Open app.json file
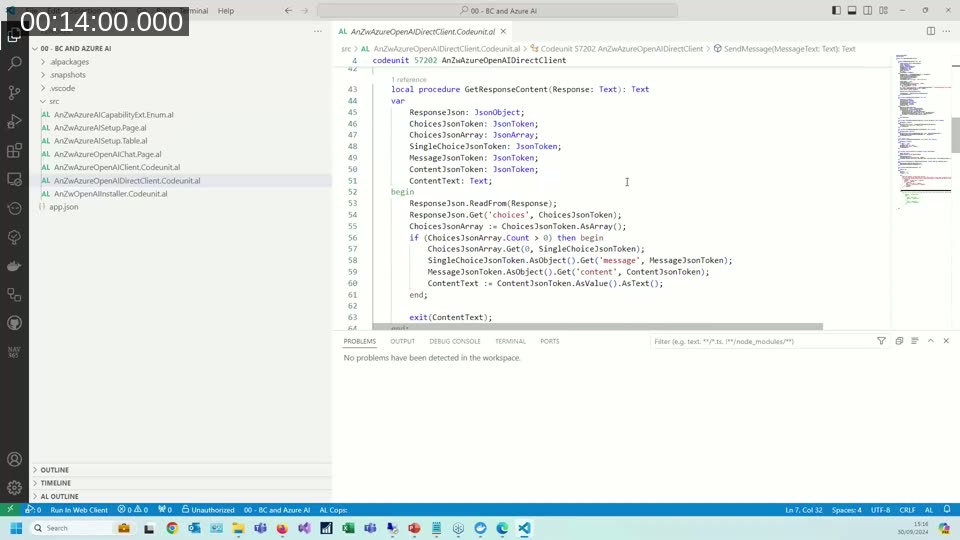 click(64, 207)
